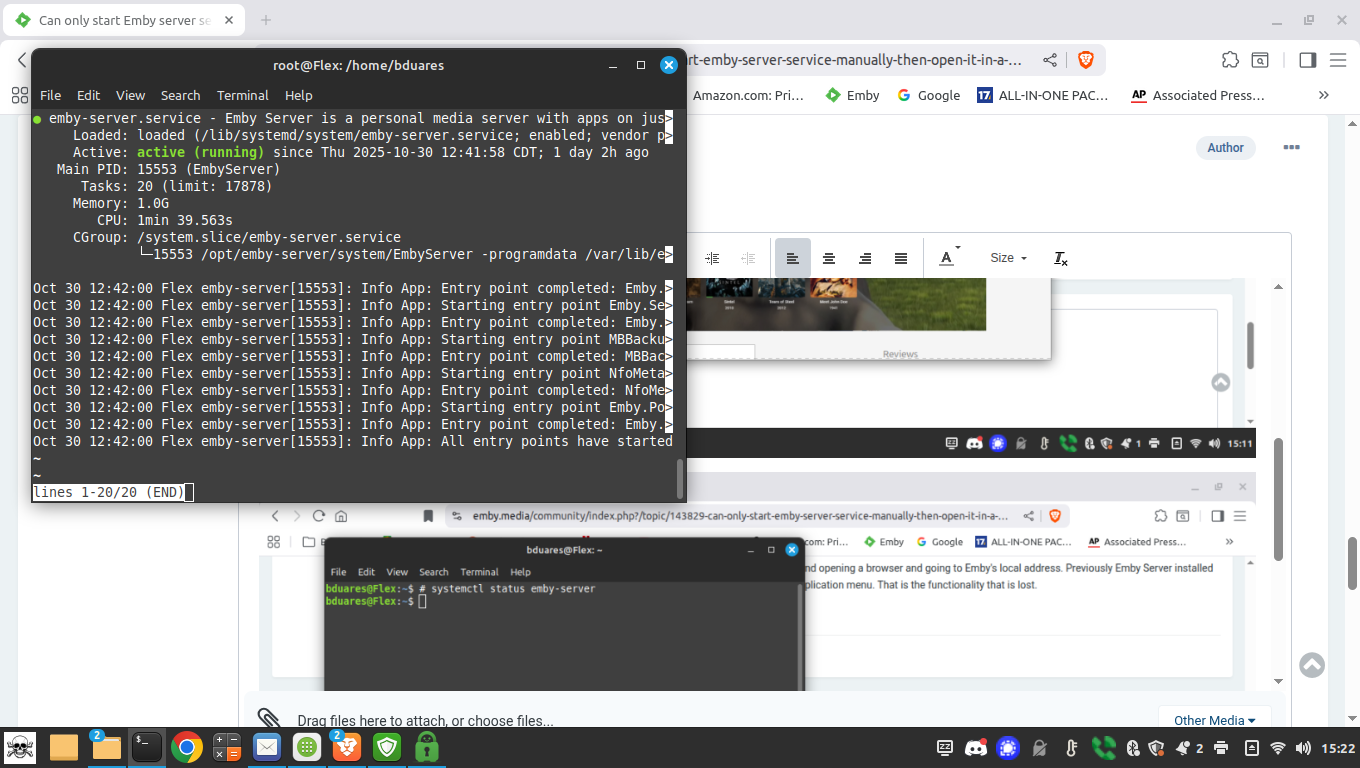The height and width of the screenshot is (768, 1360).
Task: Toggle align right formatting in the editor
Action: click(865, 258)
